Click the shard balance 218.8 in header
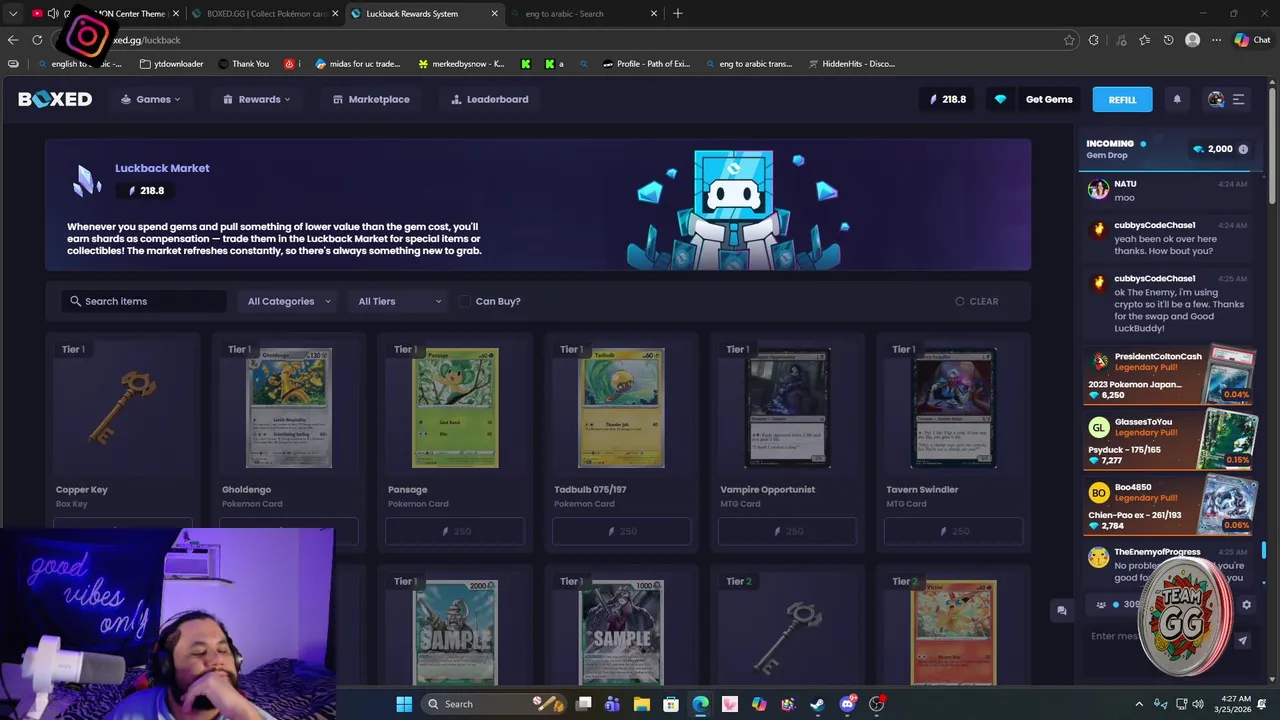Viewport: 1280px width, 720px height. coord(947,99)
